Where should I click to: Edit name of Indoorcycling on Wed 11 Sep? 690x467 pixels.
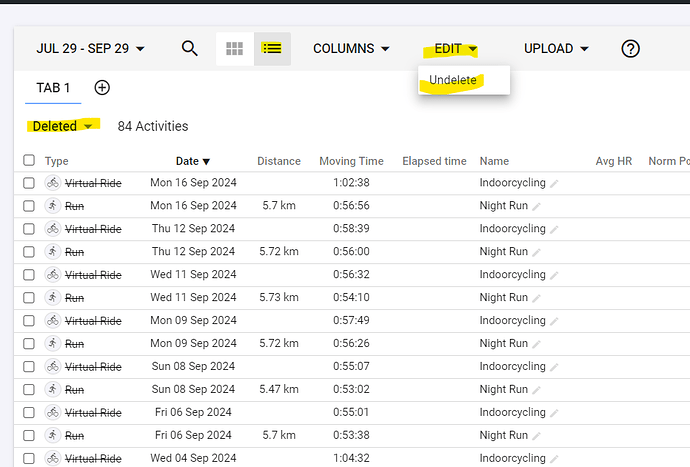coord(554,275)
